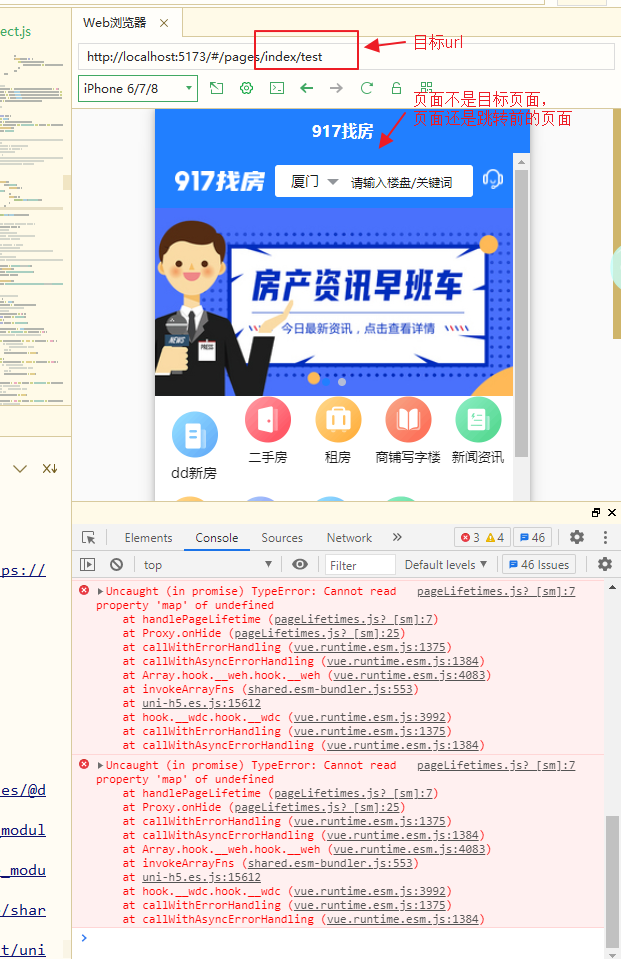Tap the customer service headset icon

493,180
